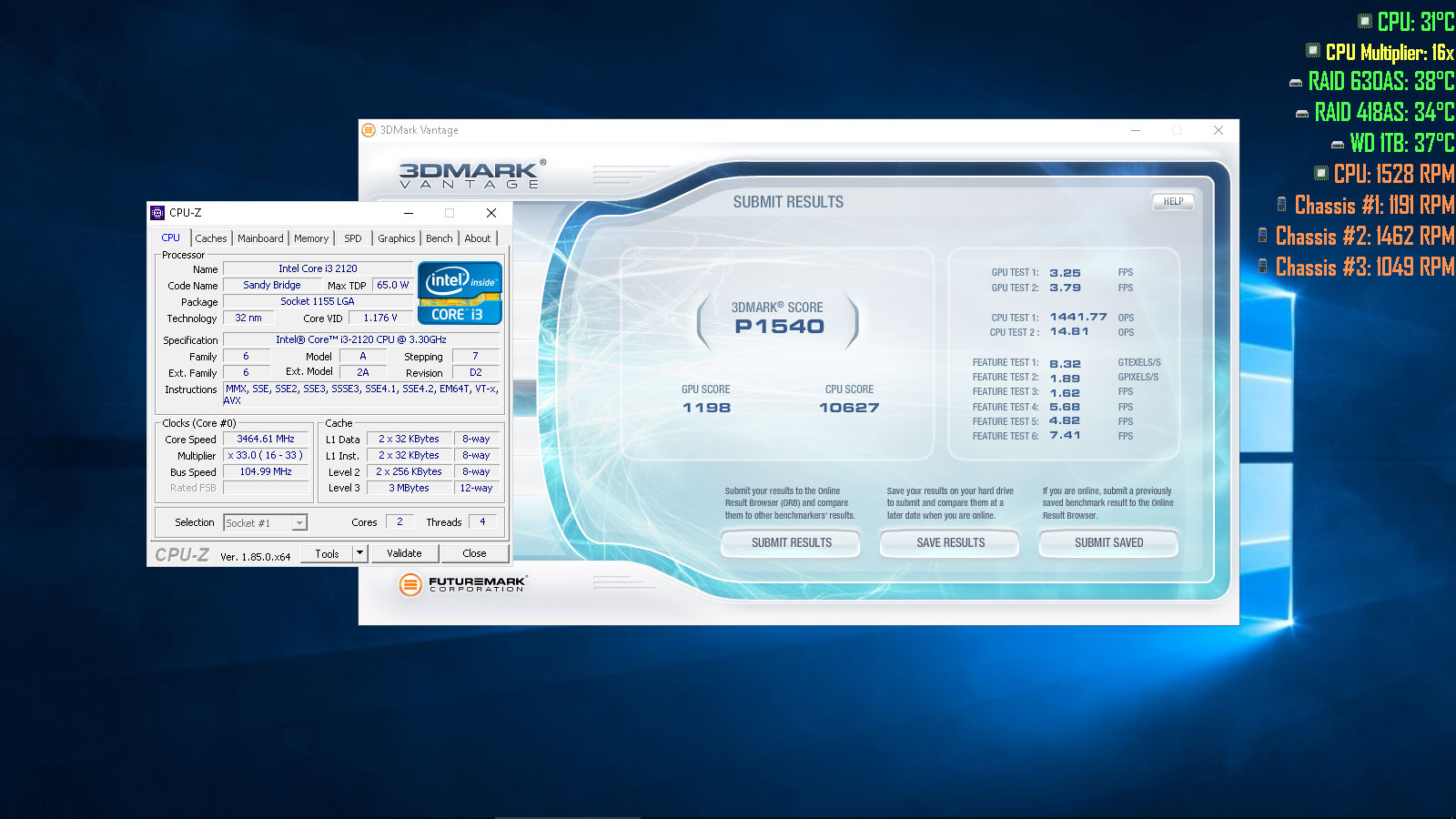
Task: Click the Validate button
Action: coord(404,553)
